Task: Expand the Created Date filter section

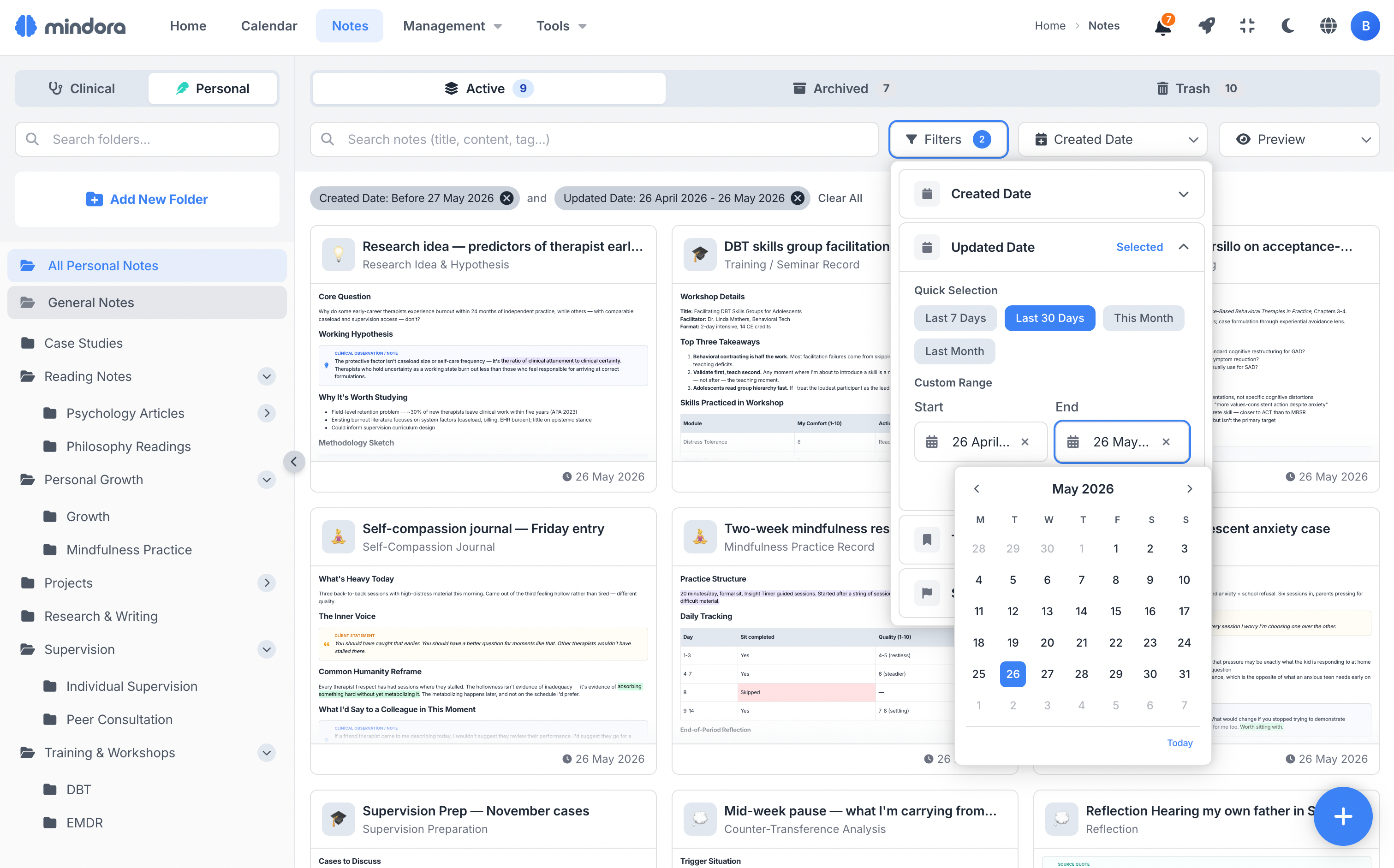Action: (1051, 194)
